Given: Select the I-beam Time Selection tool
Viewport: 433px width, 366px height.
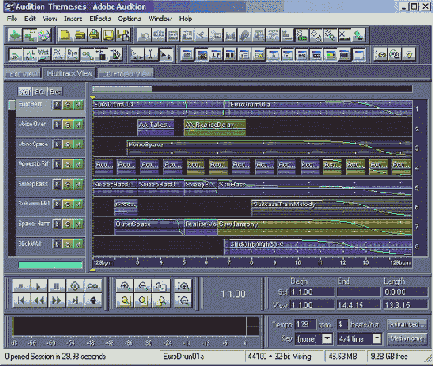Looking at the screenshot, I should [151, 54].
